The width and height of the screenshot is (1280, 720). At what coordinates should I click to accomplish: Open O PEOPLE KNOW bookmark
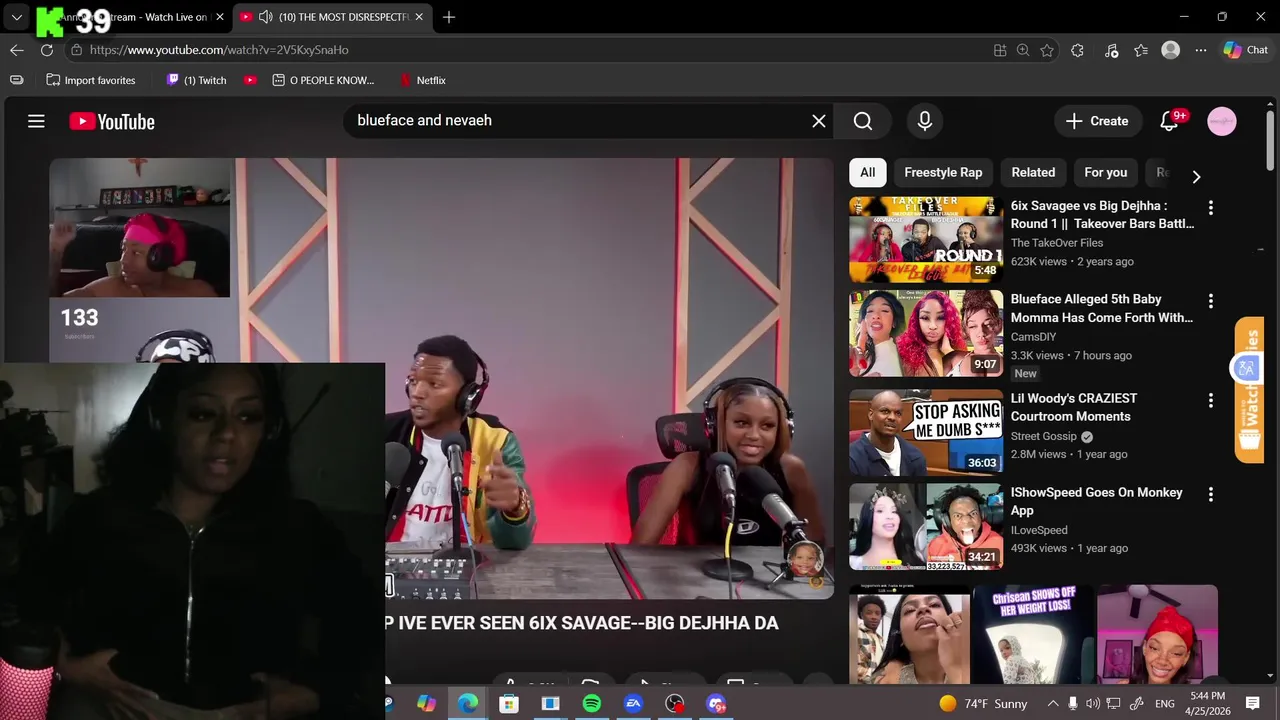tap(323, 80)
